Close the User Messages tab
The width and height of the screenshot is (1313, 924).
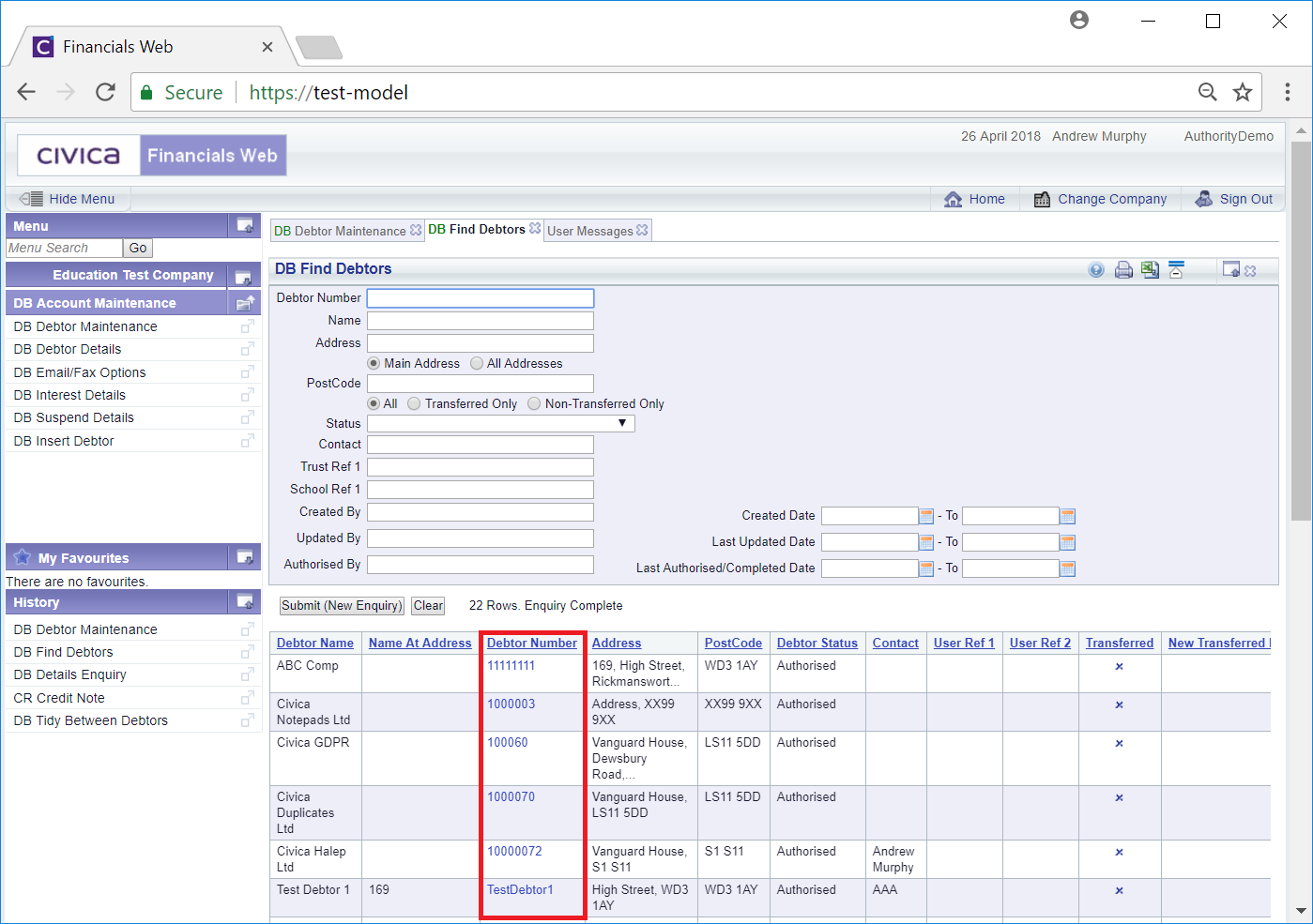(642, 230)
